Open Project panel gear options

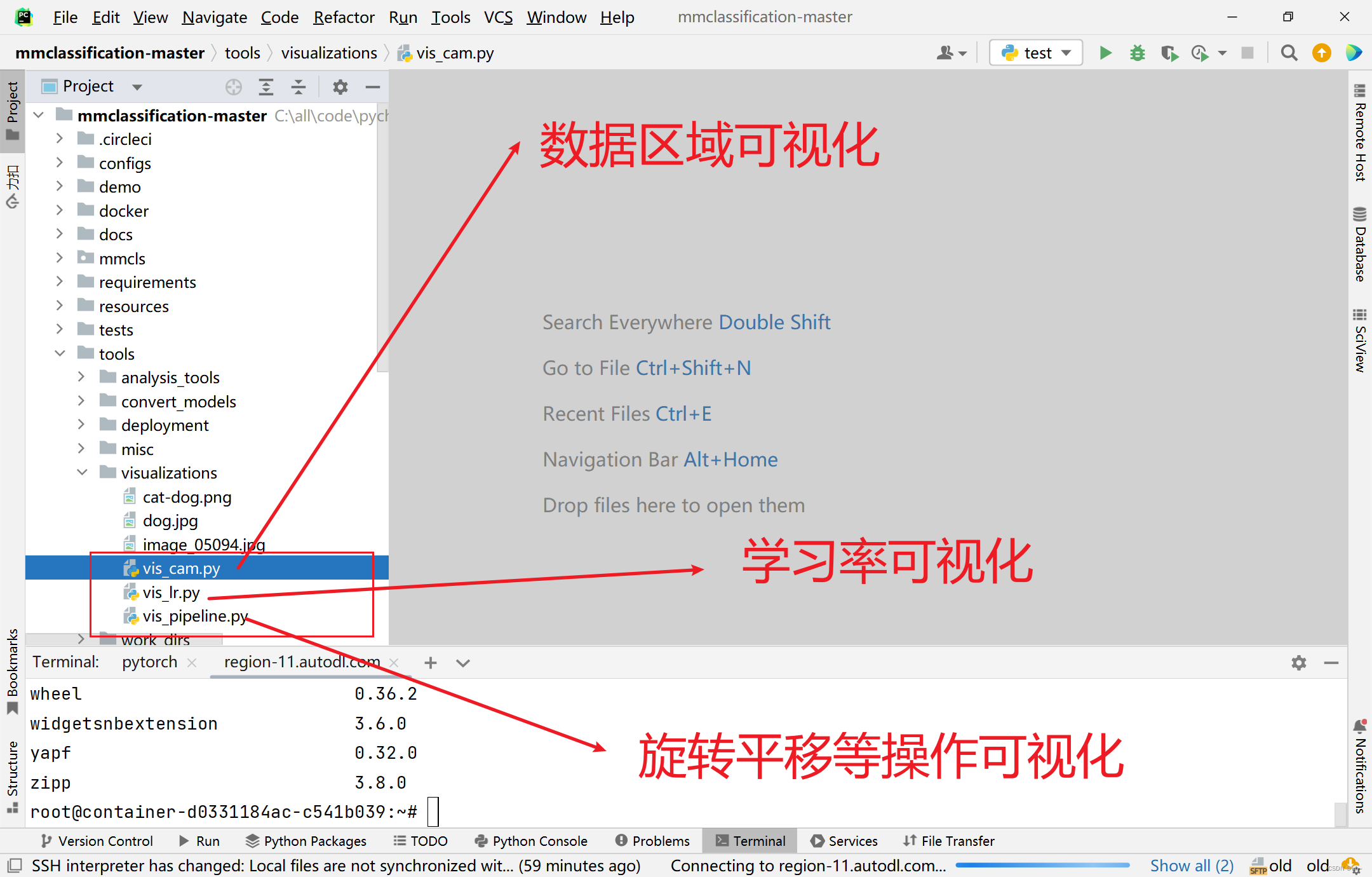pos(340,86)
